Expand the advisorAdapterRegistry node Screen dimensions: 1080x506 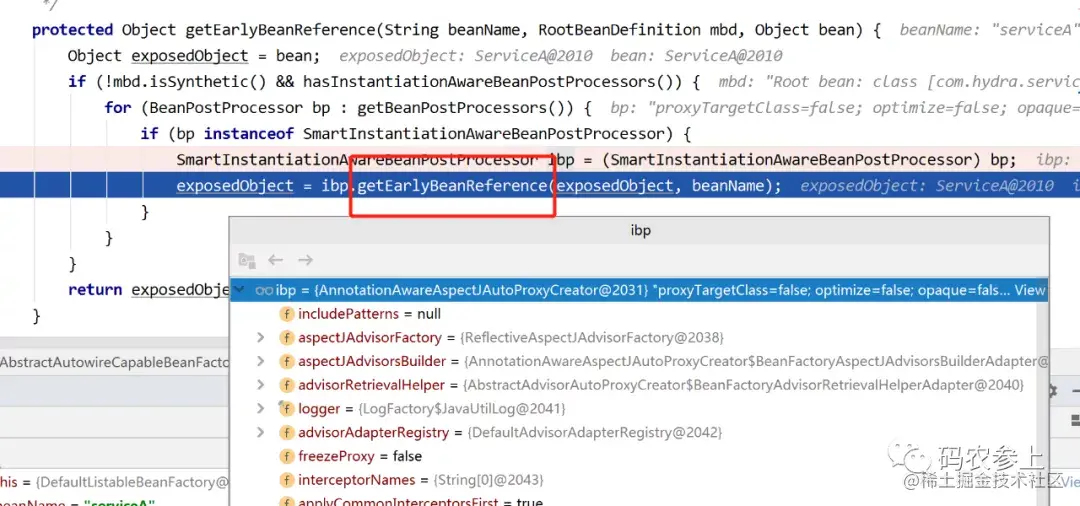click(x=260, y=432)
